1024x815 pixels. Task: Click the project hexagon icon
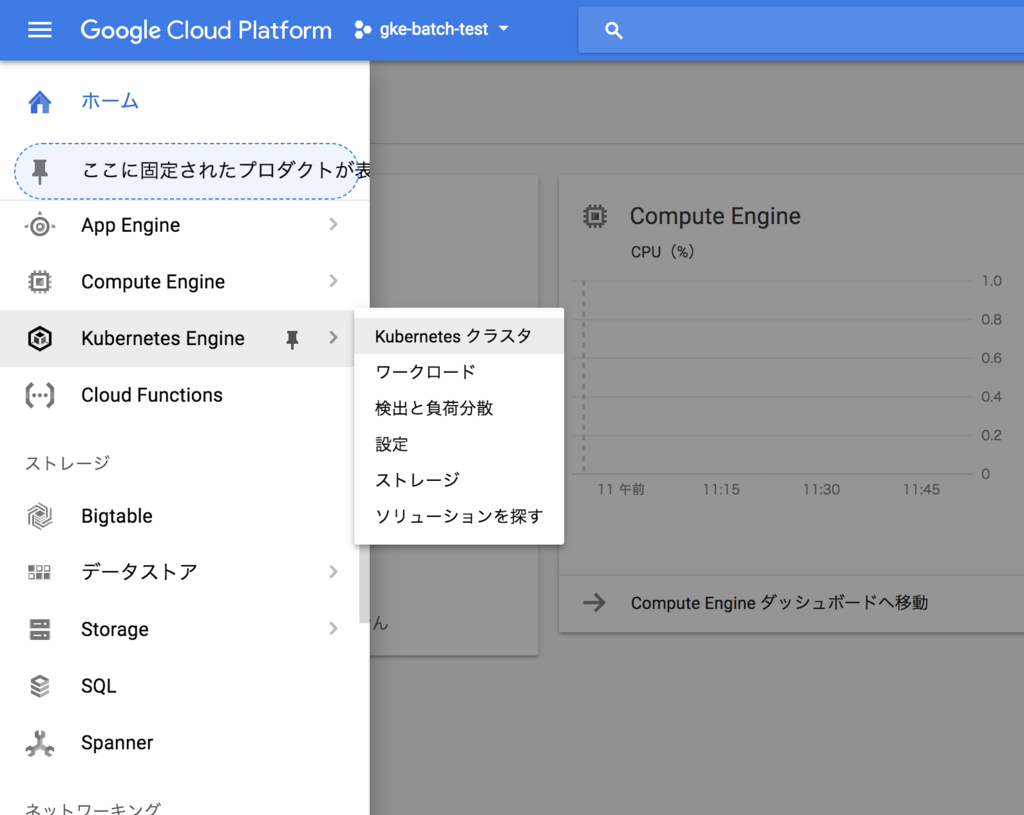coord(362,29)
